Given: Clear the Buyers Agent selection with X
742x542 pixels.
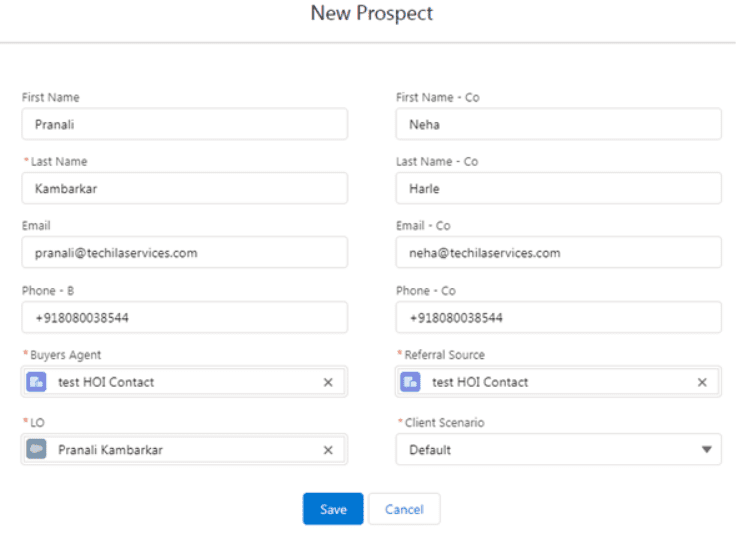Looking at the screenshot, I should pyautogui.click(x=328, y=382).
